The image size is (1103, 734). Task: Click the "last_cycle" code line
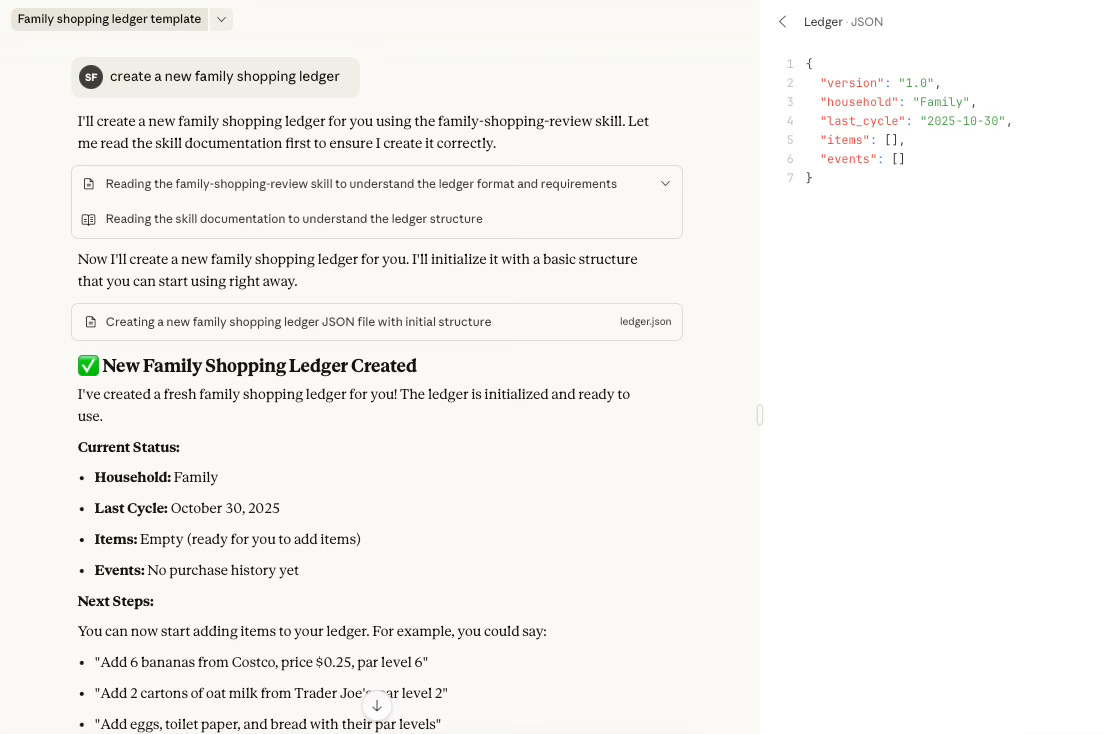(x=916, y=121)
